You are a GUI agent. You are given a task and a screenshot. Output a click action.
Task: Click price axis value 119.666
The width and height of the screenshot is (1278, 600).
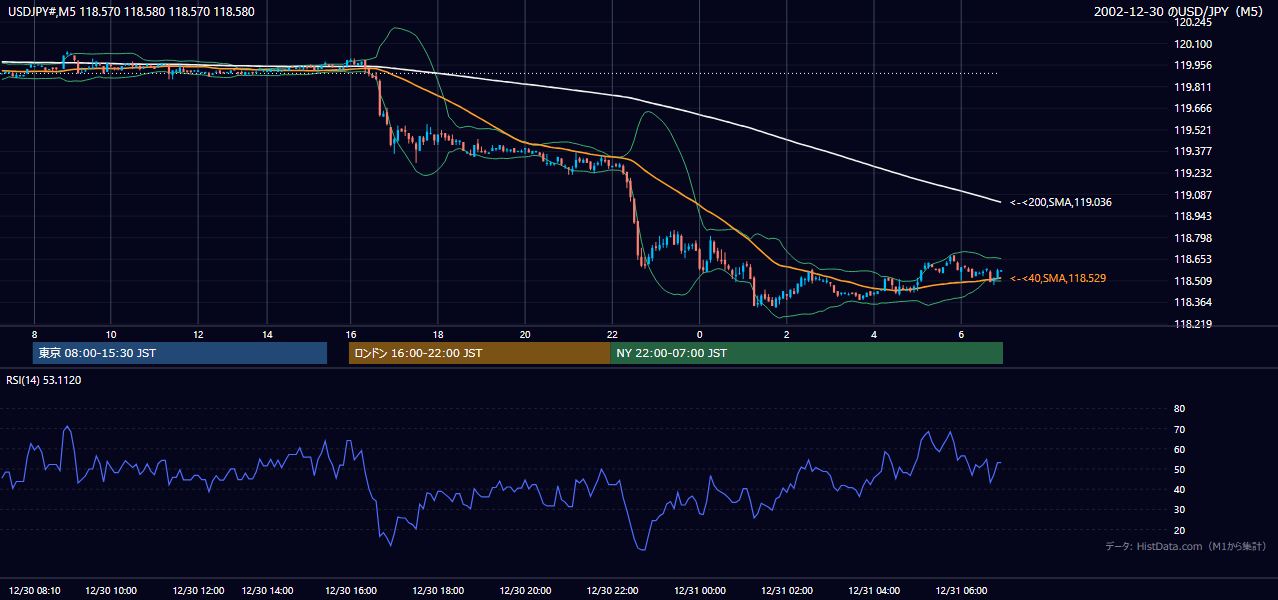click(x=1194, y=108)
